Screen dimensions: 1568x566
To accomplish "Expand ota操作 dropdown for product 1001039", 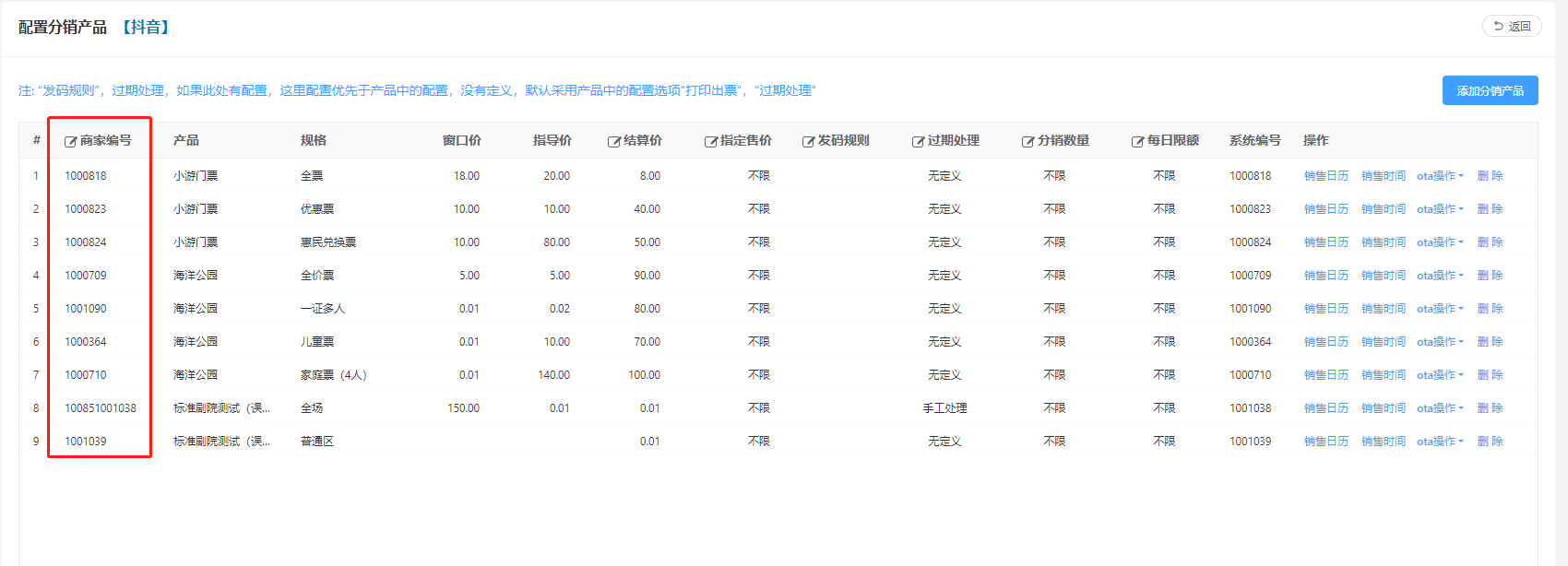I will (1440, 442).
